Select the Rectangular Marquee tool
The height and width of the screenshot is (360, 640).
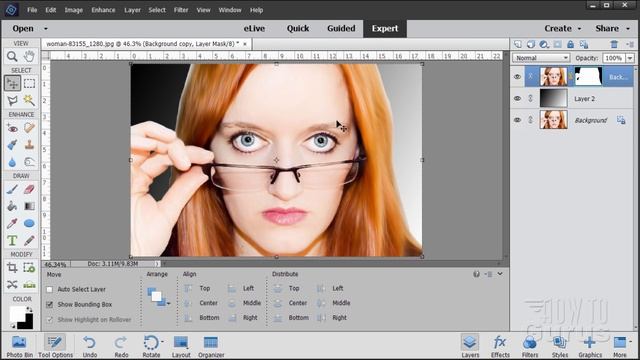tap(29, 83)
